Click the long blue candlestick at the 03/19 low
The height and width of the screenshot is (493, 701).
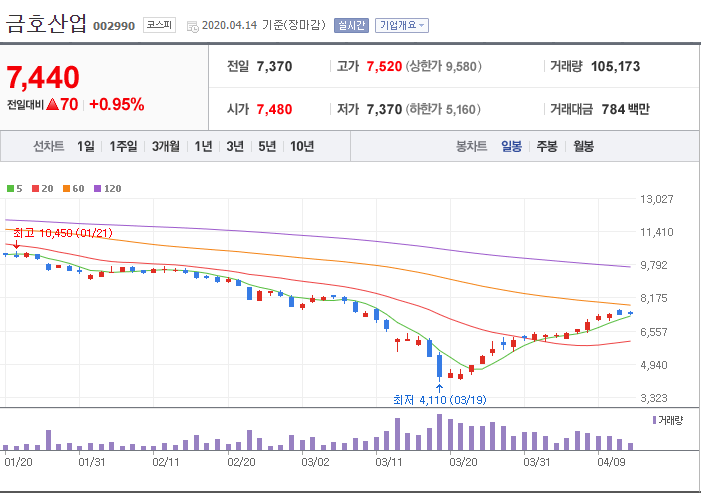coord(439,367)
